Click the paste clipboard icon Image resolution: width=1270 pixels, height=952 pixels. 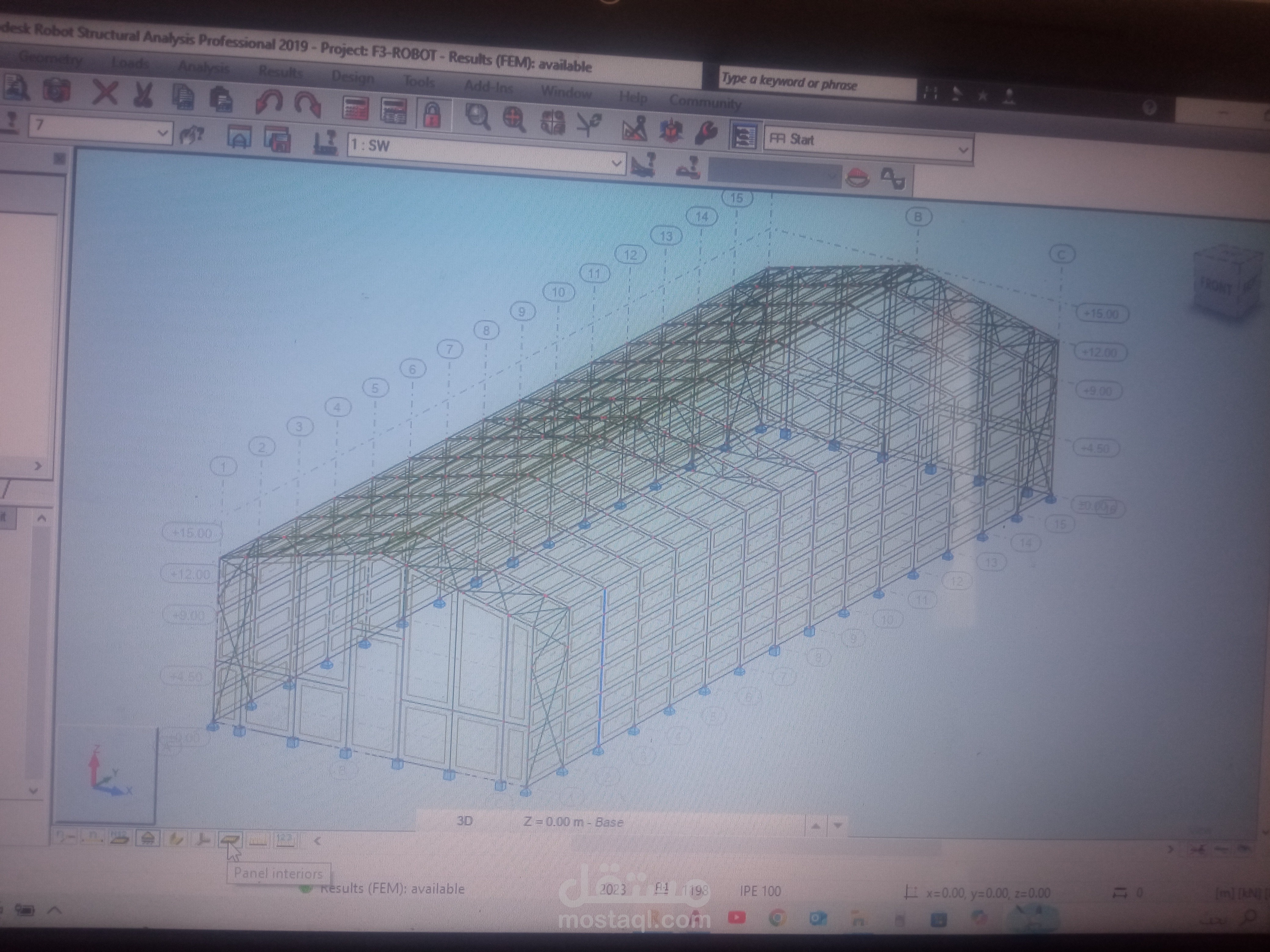221,100
